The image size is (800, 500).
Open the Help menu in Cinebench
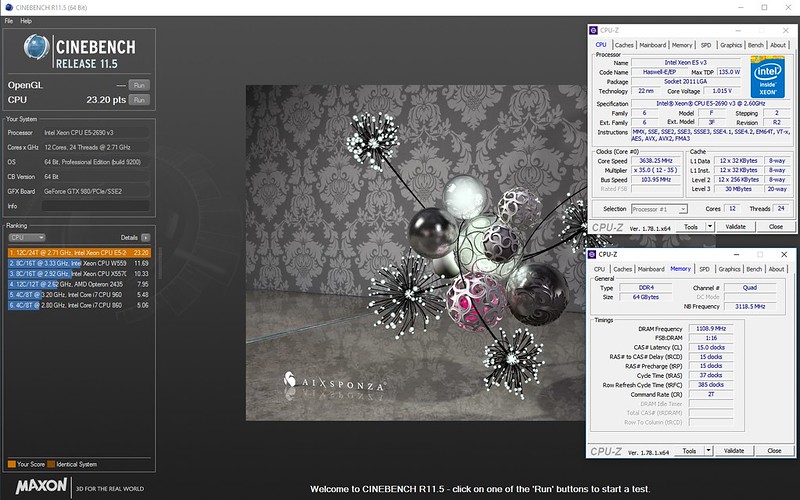(x=26, y=20)
